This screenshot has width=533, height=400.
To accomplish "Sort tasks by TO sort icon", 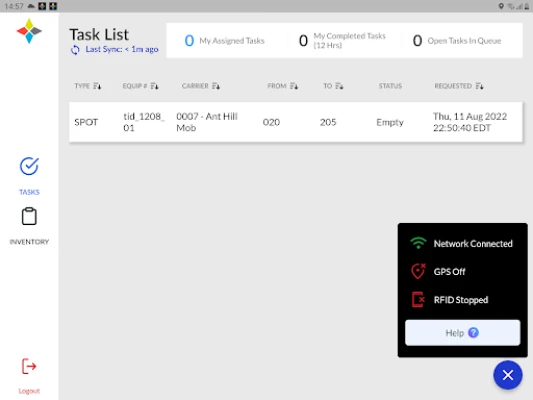I will tap(339, 86).
